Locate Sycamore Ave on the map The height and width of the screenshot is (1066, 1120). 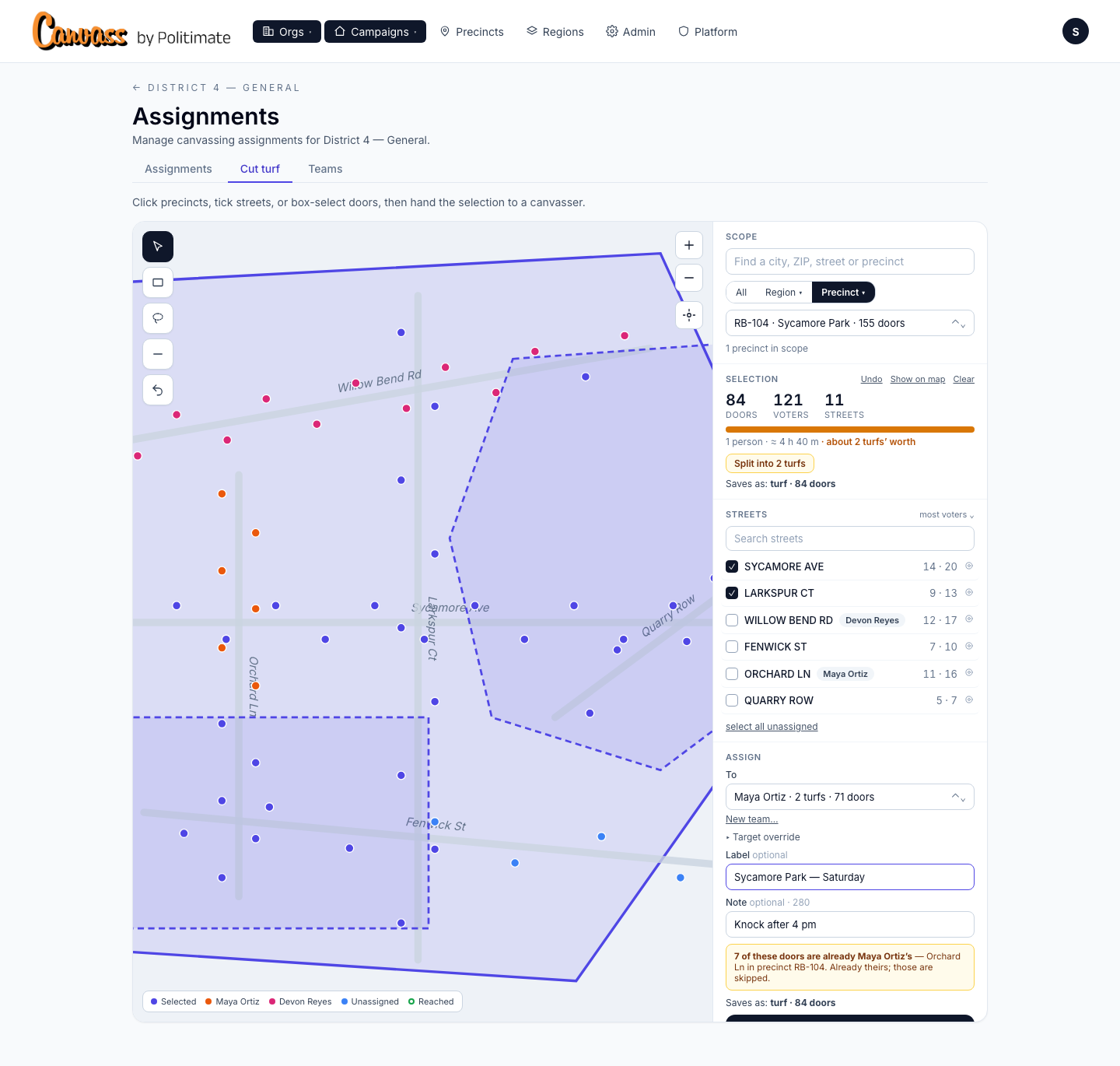[969, 566]
